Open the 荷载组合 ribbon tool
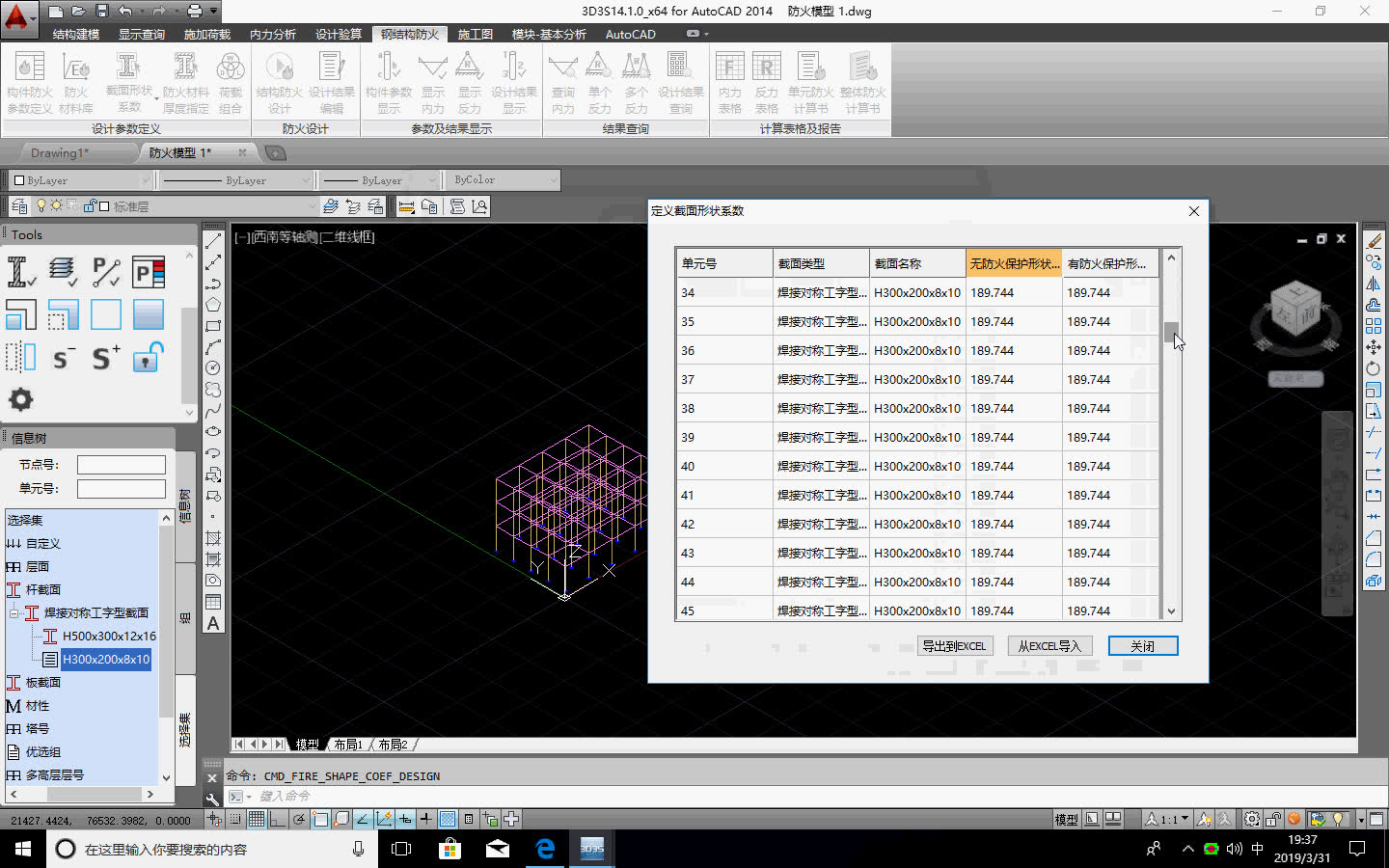Image resolution: width=1389 pixels, height=868 pixels. tap(231, 83)
